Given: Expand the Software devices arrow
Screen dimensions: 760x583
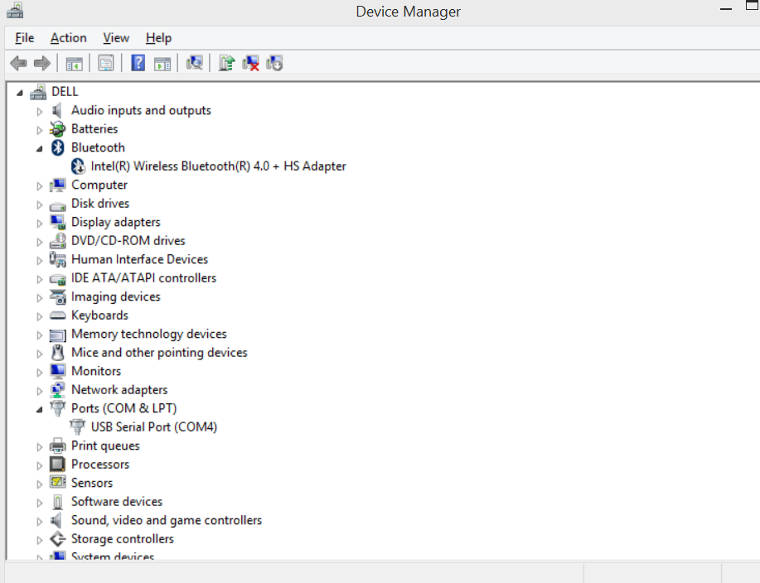Looking at the screenshot, I should (39, 503).
